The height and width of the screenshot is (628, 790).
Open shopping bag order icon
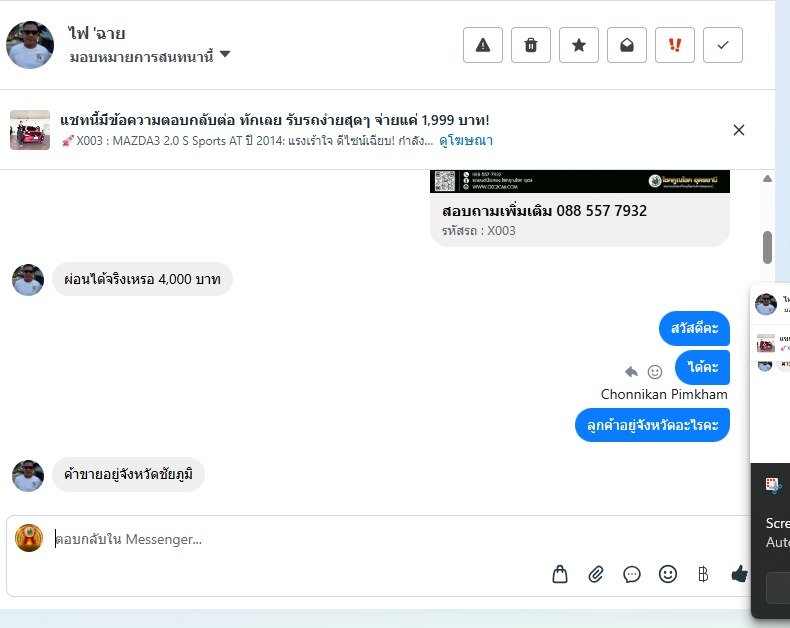pyautogui.click(x=560, y=574)
